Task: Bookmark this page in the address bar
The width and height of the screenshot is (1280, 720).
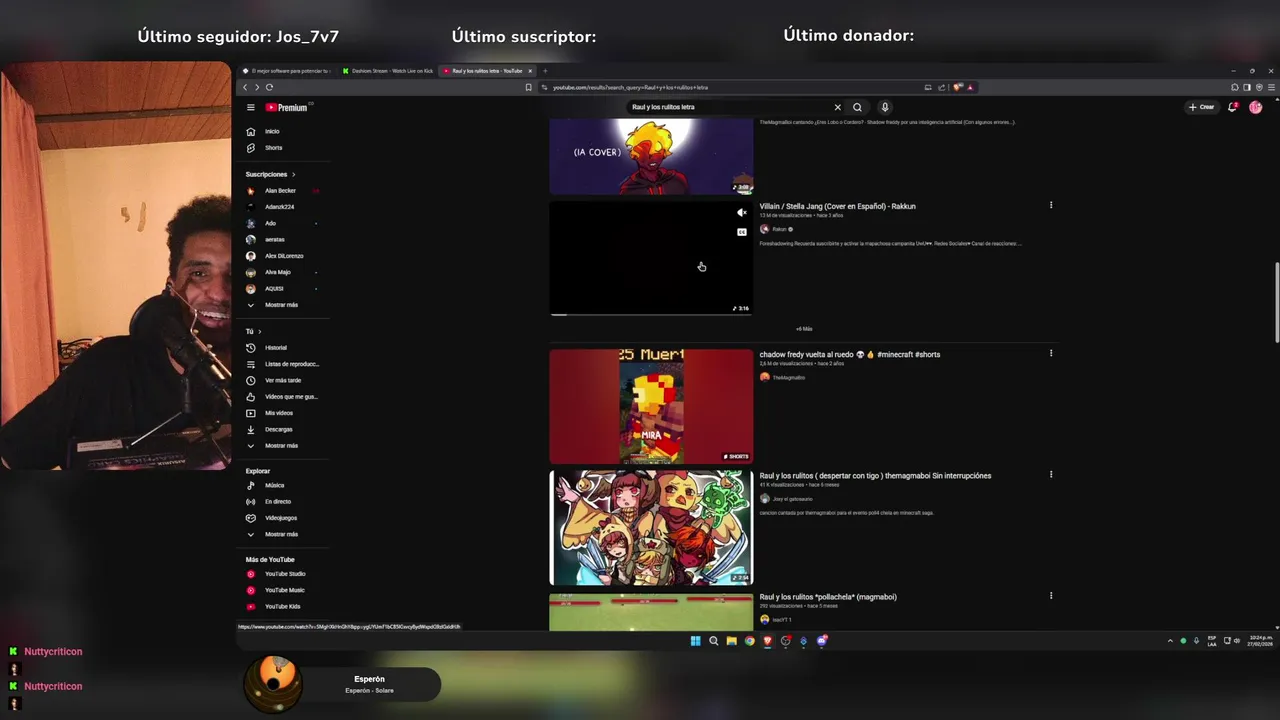Action: click(x=529, y=87)
